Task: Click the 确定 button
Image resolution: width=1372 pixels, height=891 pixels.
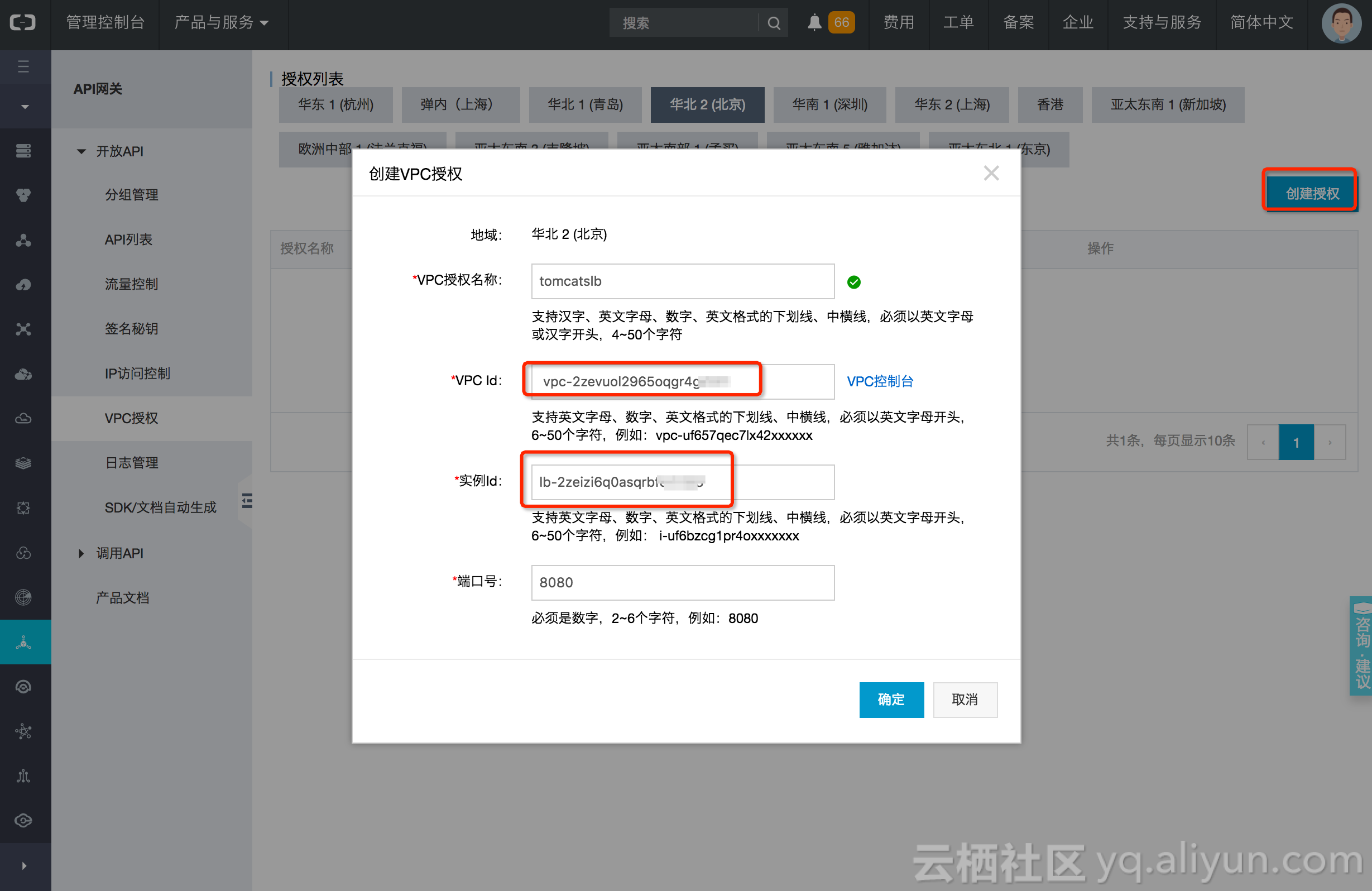Action: 891,699
